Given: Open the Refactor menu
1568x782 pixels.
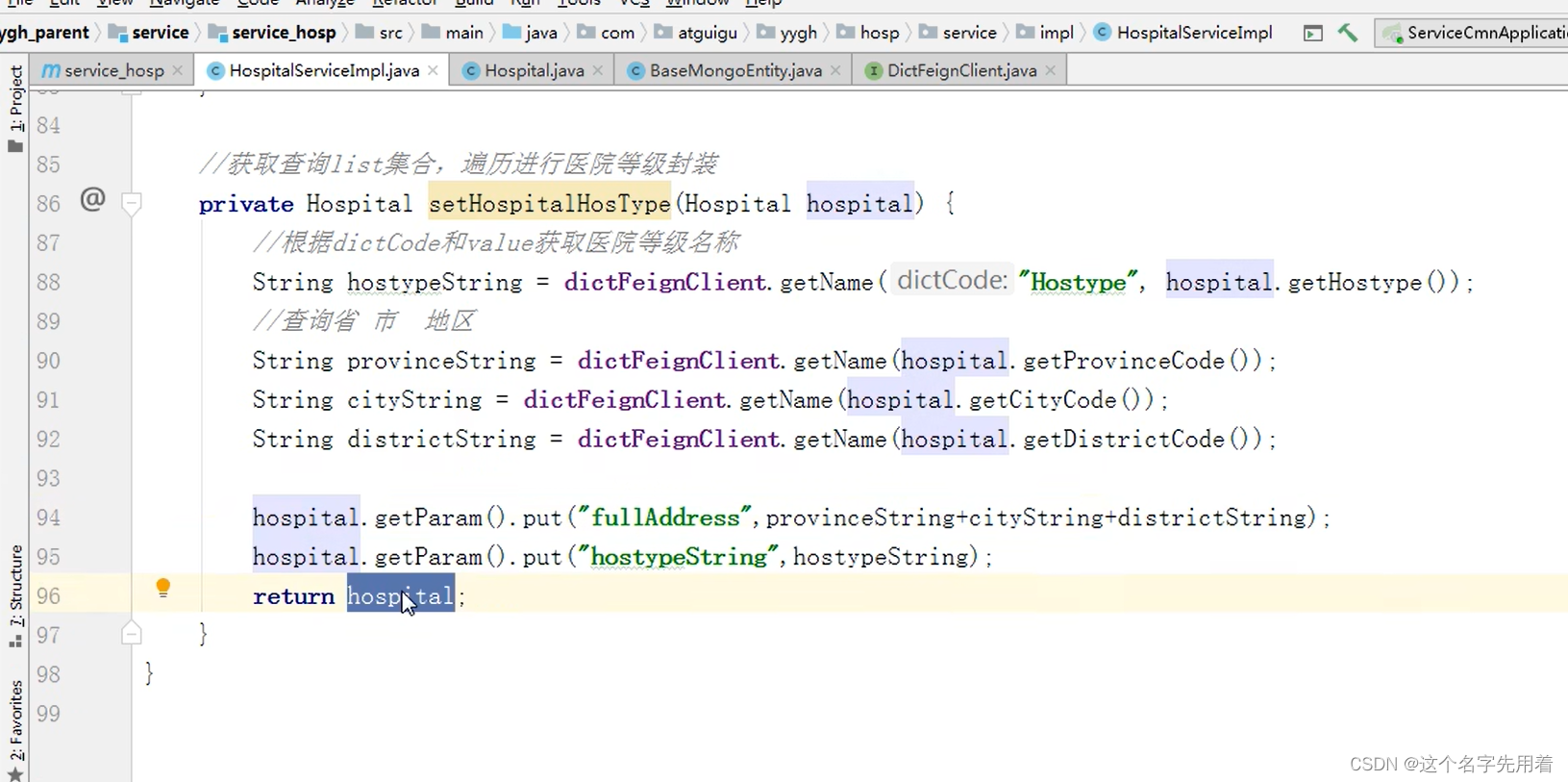Looking at the screenshot, I should [x=405, y=3].
